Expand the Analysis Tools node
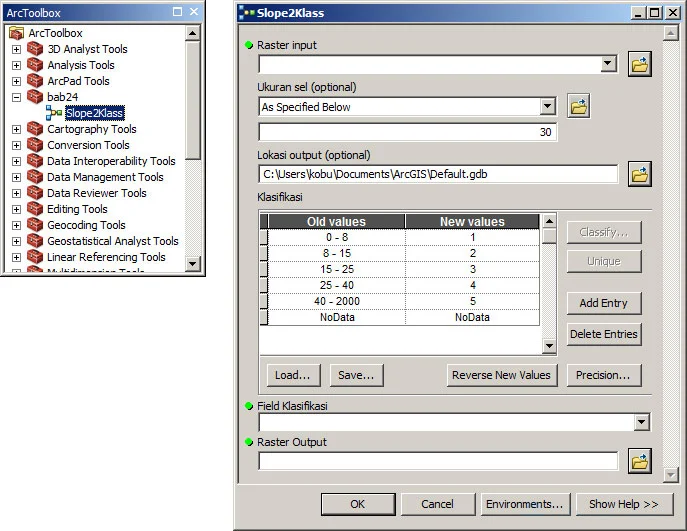The width and height of the screenshot is (687, 531). tap(16, 65)
